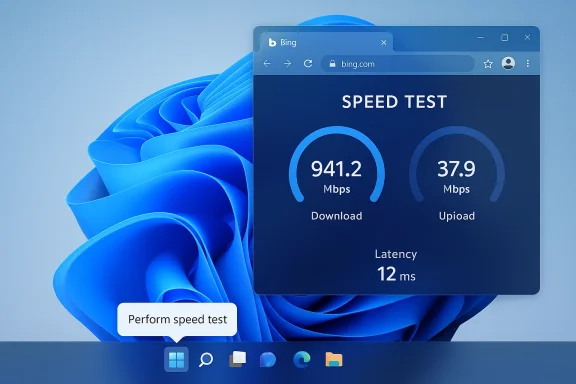Open the three-dot browser menu

coord(528,64)
